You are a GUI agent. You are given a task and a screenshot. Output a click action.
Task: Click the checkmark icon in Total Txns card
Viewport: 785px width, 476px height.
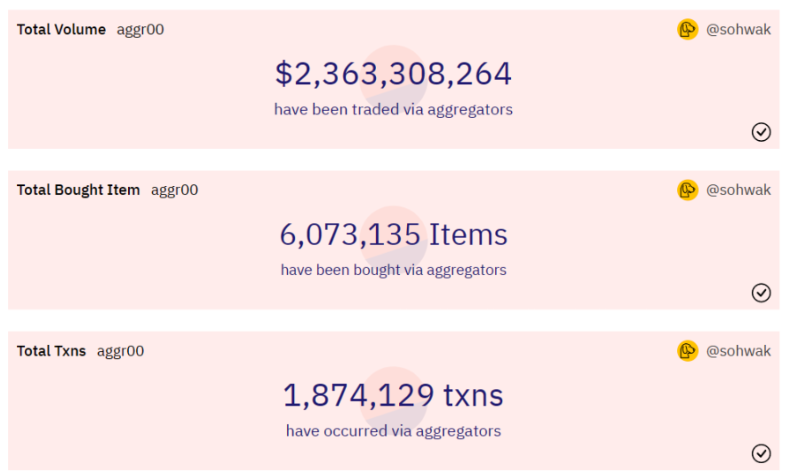(761, 453)
